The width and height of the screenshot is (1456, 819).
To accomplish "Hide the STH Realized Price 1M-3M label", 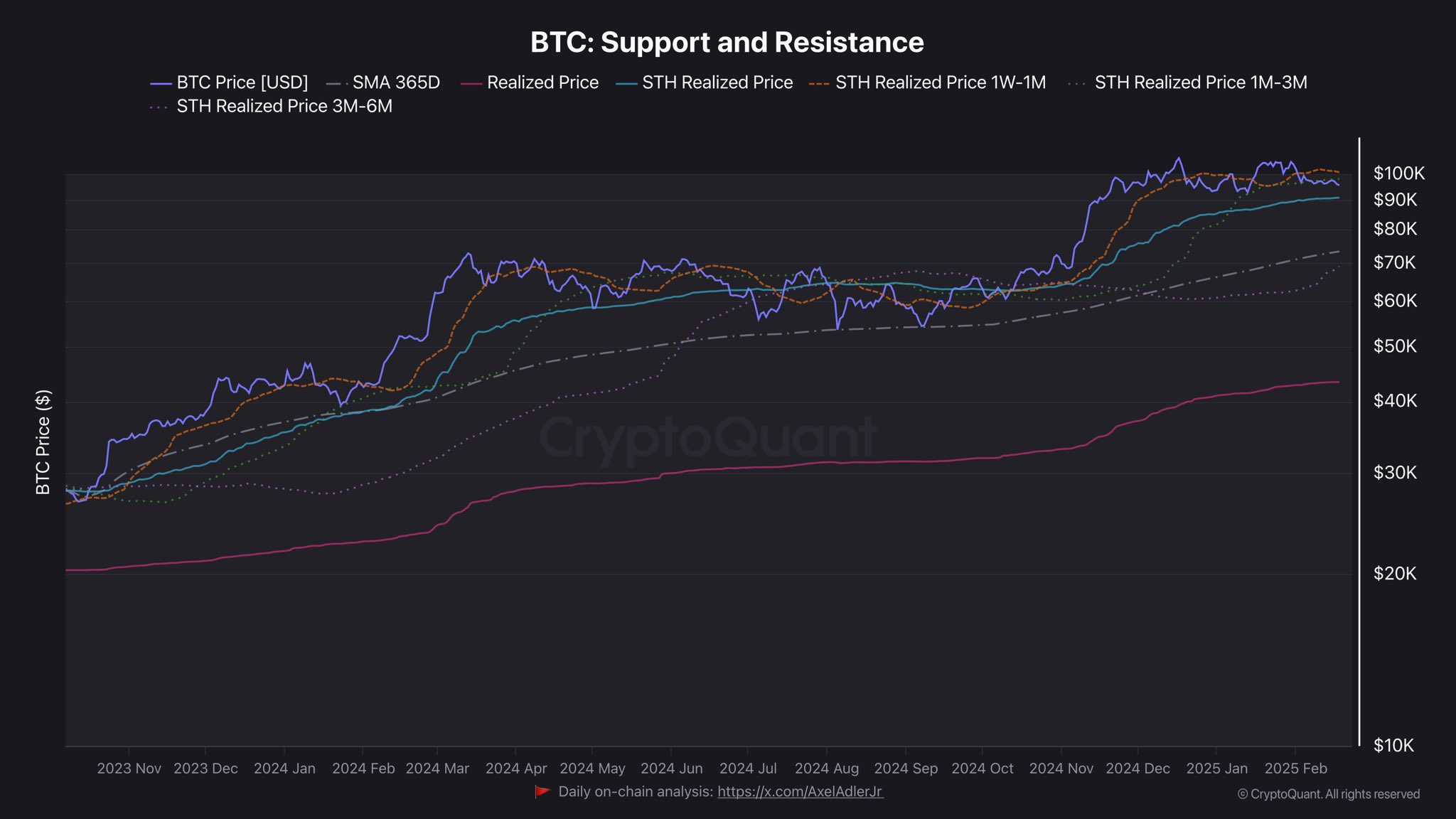I will click(1200, 82).
